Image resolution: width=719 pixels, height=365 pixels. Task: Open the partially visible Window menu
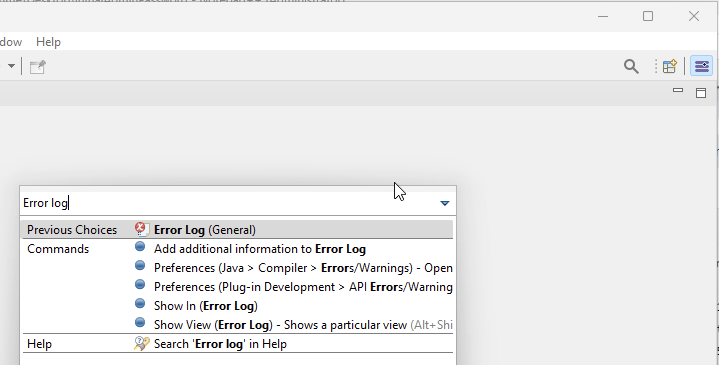tap(11, 42)
